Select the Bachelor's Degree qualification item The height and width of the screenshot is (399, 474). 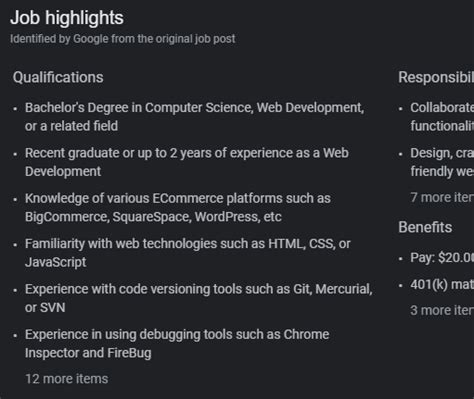[x=194, y=117]
